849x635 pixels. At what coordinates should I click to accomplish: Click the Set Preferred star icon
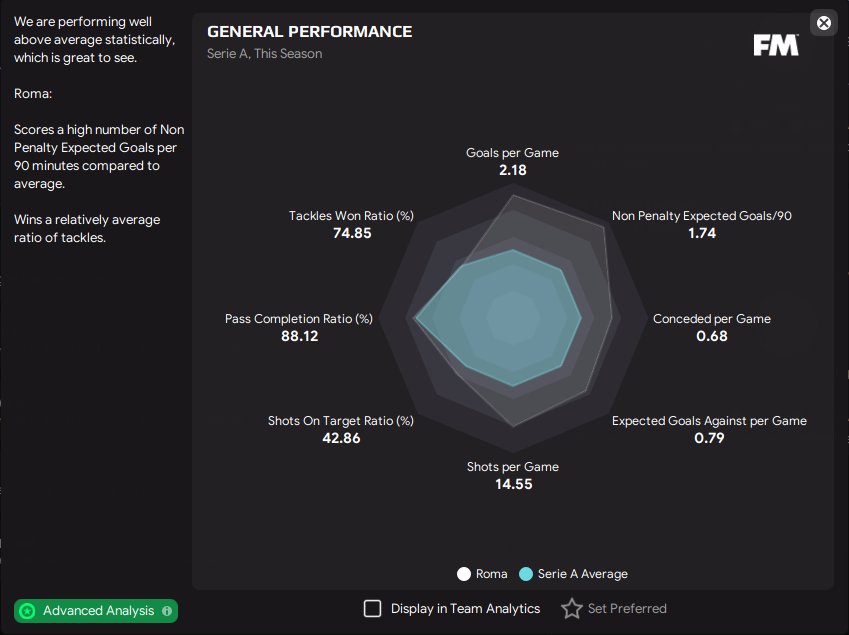(x=571, y=608)
